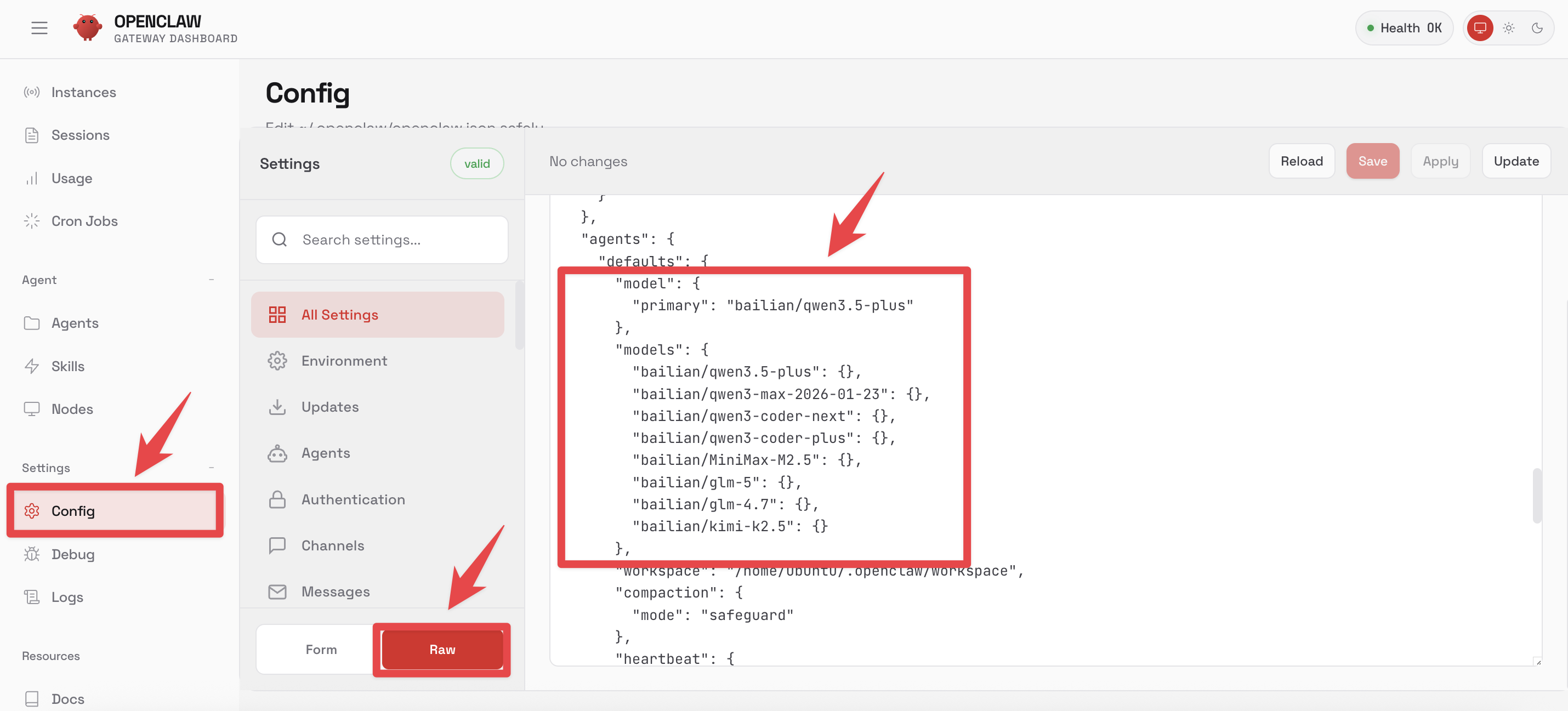Click the OpenClaw red mascot logo
This screenshot has height=711, width=1568.
click(88, 28)
